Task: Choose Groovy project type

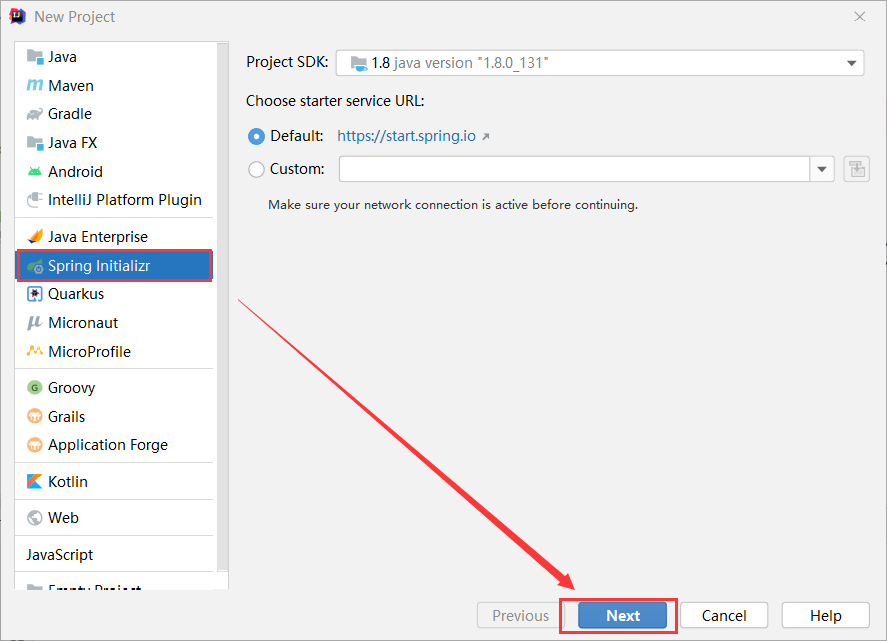Action: coord(114,388)
